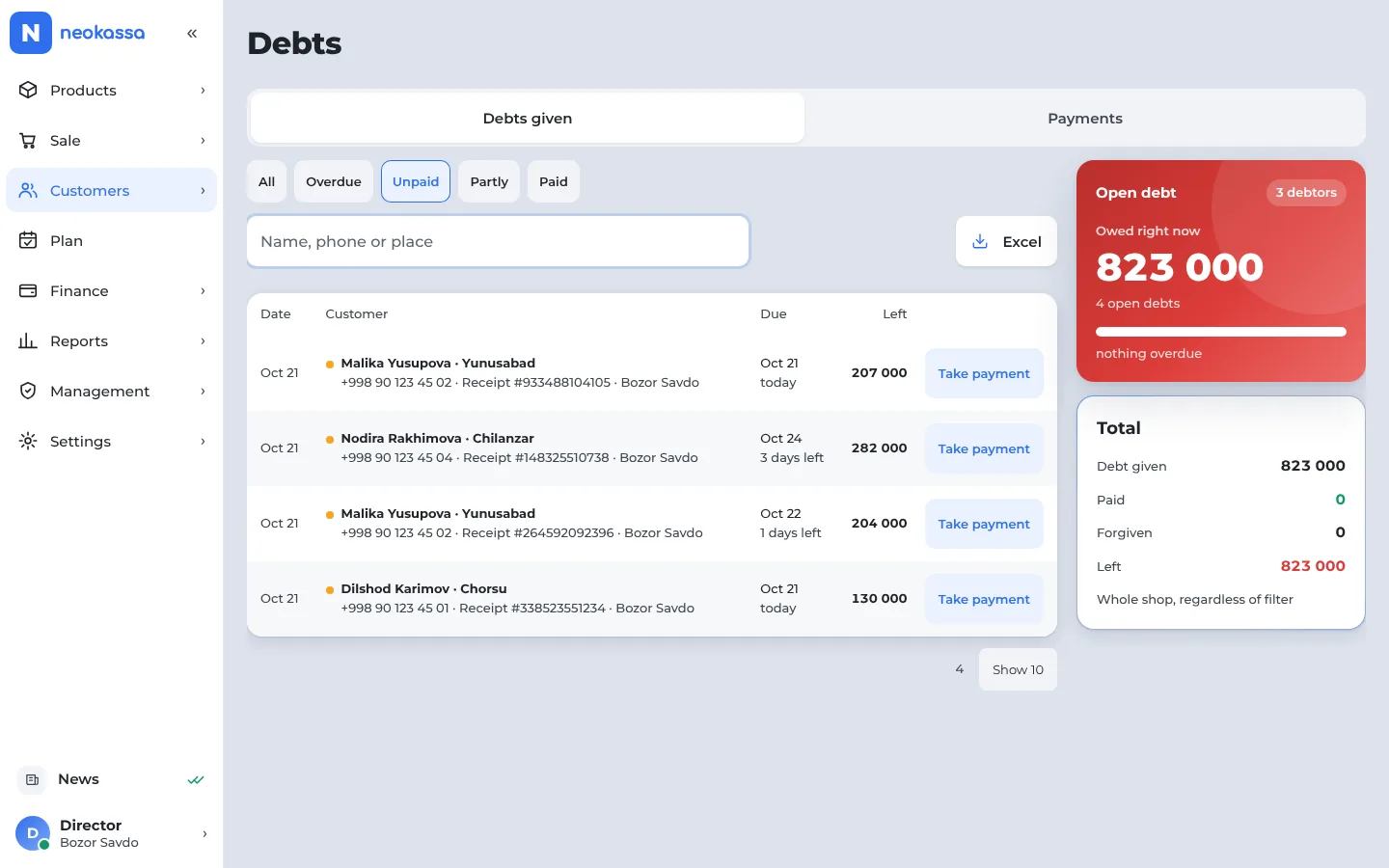Click the Plan calendar icon

(28, 240)
